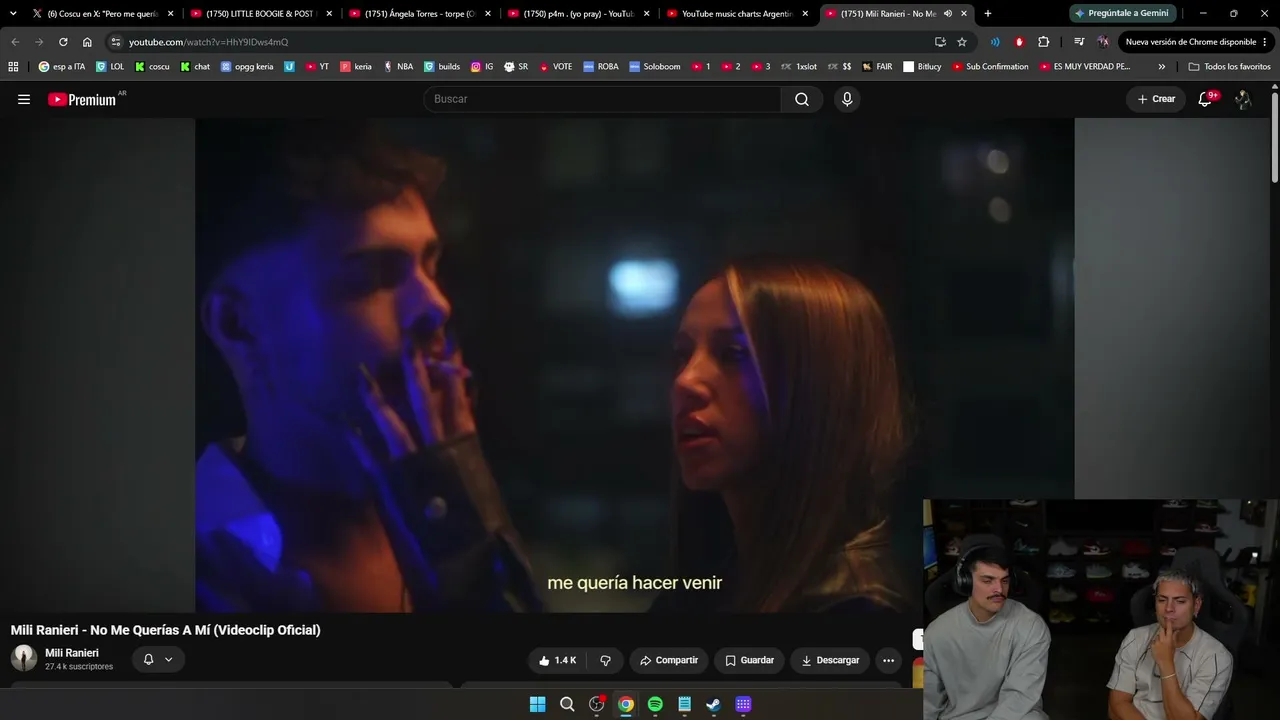Go to YouTube Premium home logo

point(82,99)
